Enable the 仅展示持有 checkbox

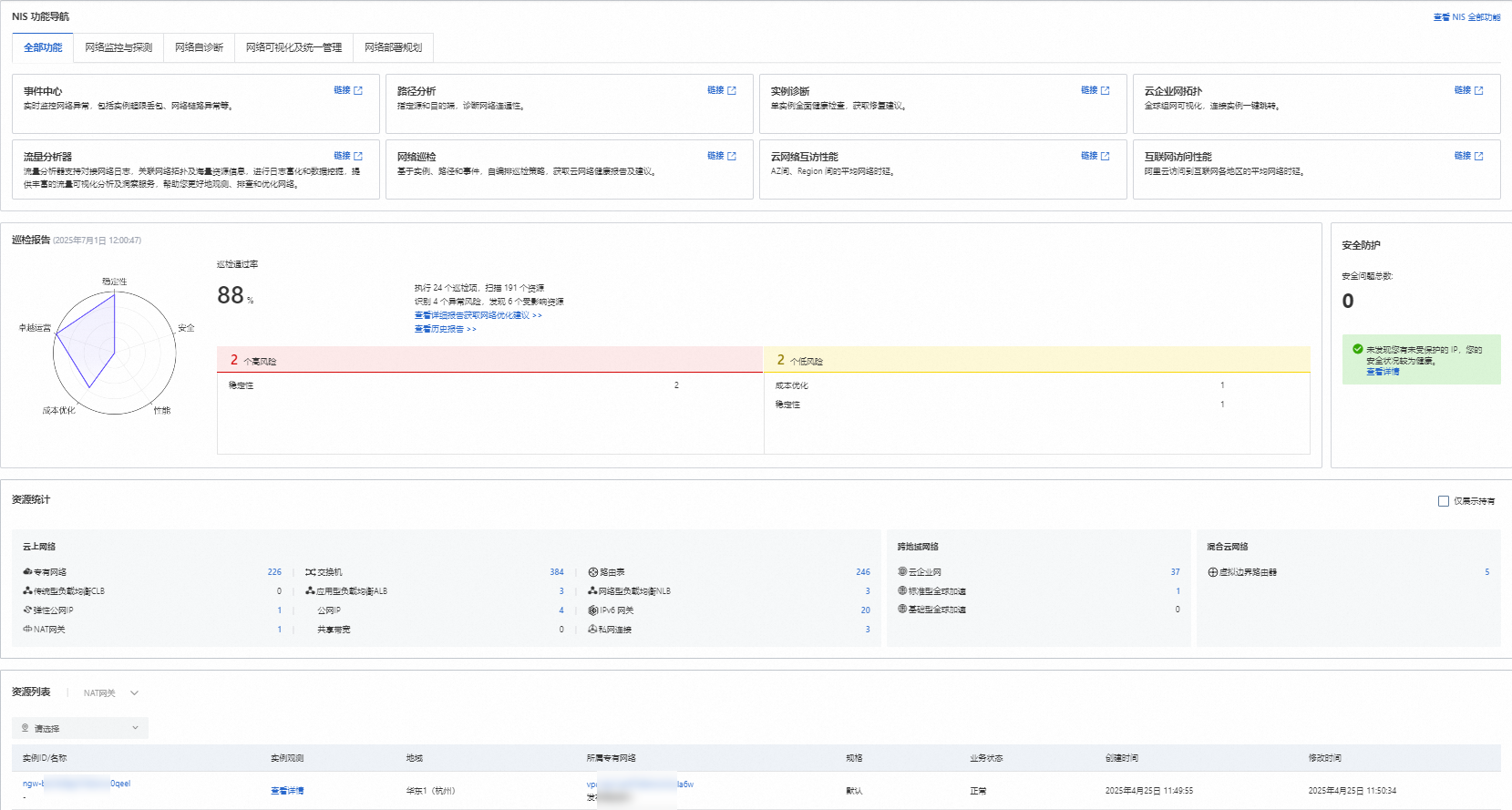(1444, 501)
